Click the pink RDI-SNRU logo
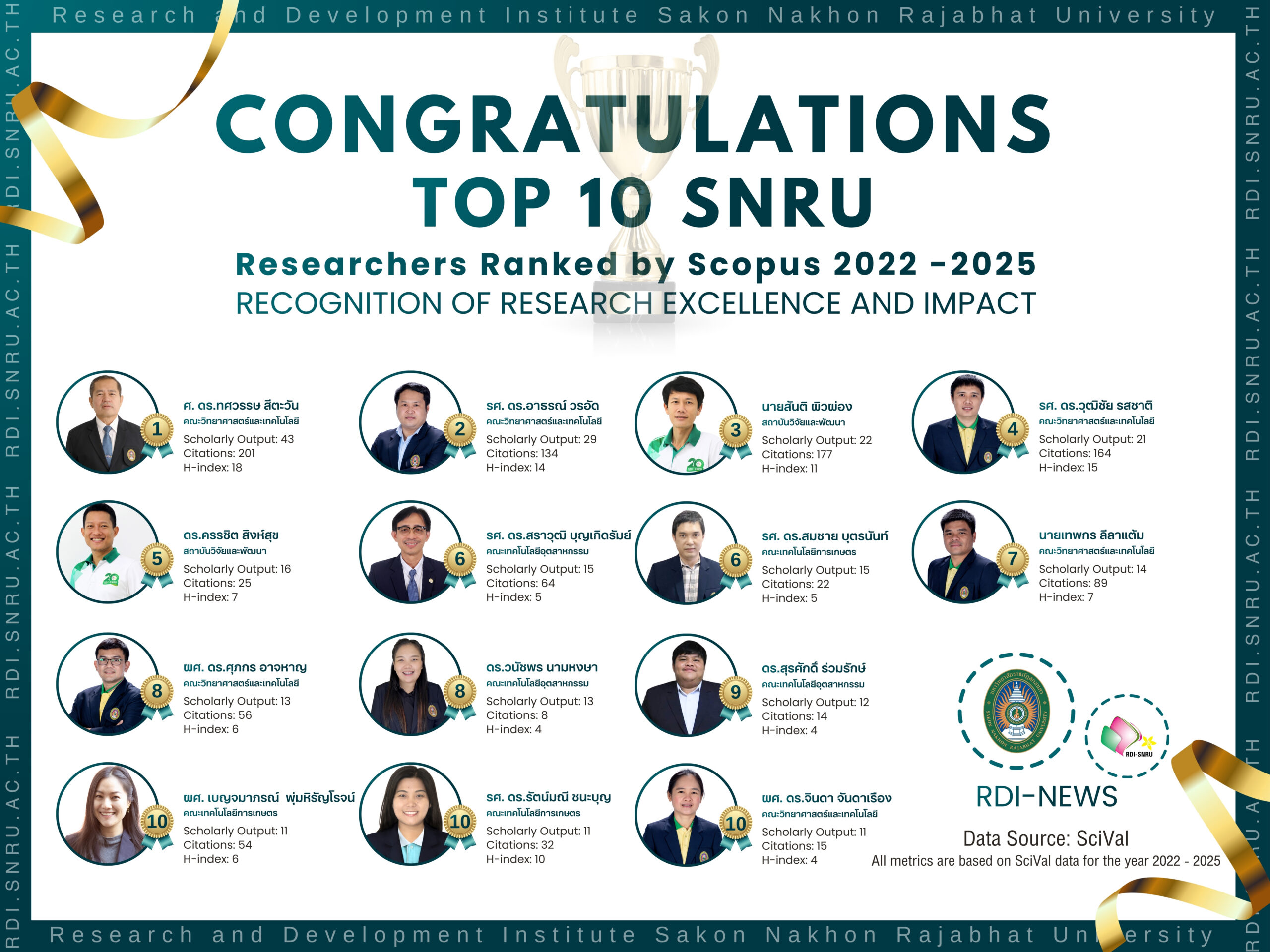Image resolution: width=1270 pixels, height=952 pixels. click(x=1126, y=737)
